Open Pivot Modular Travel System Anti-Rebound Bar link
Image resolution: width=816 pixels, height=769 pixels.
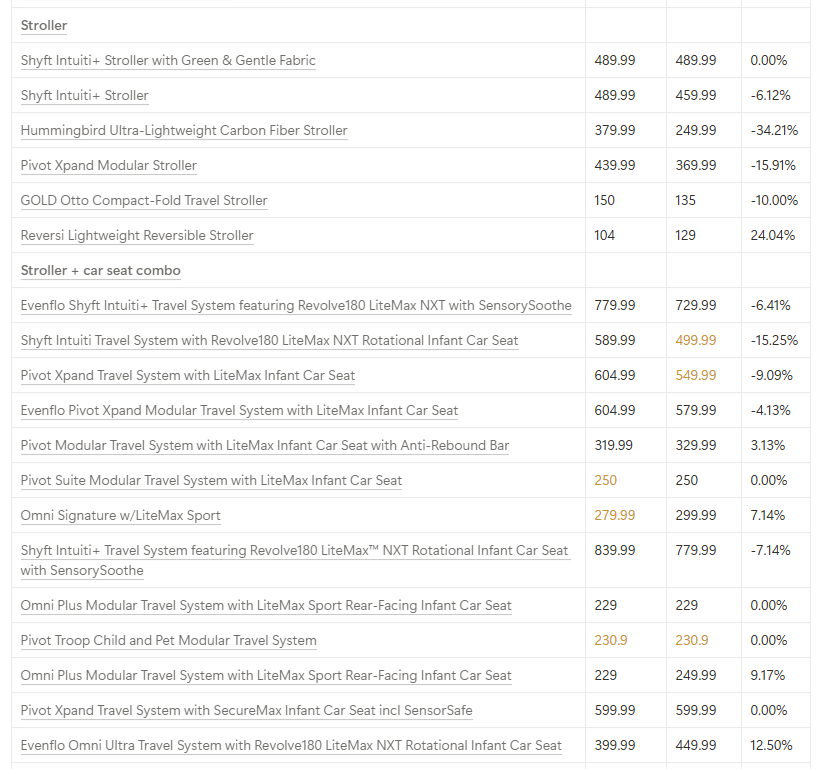click(x=265, y=445)
